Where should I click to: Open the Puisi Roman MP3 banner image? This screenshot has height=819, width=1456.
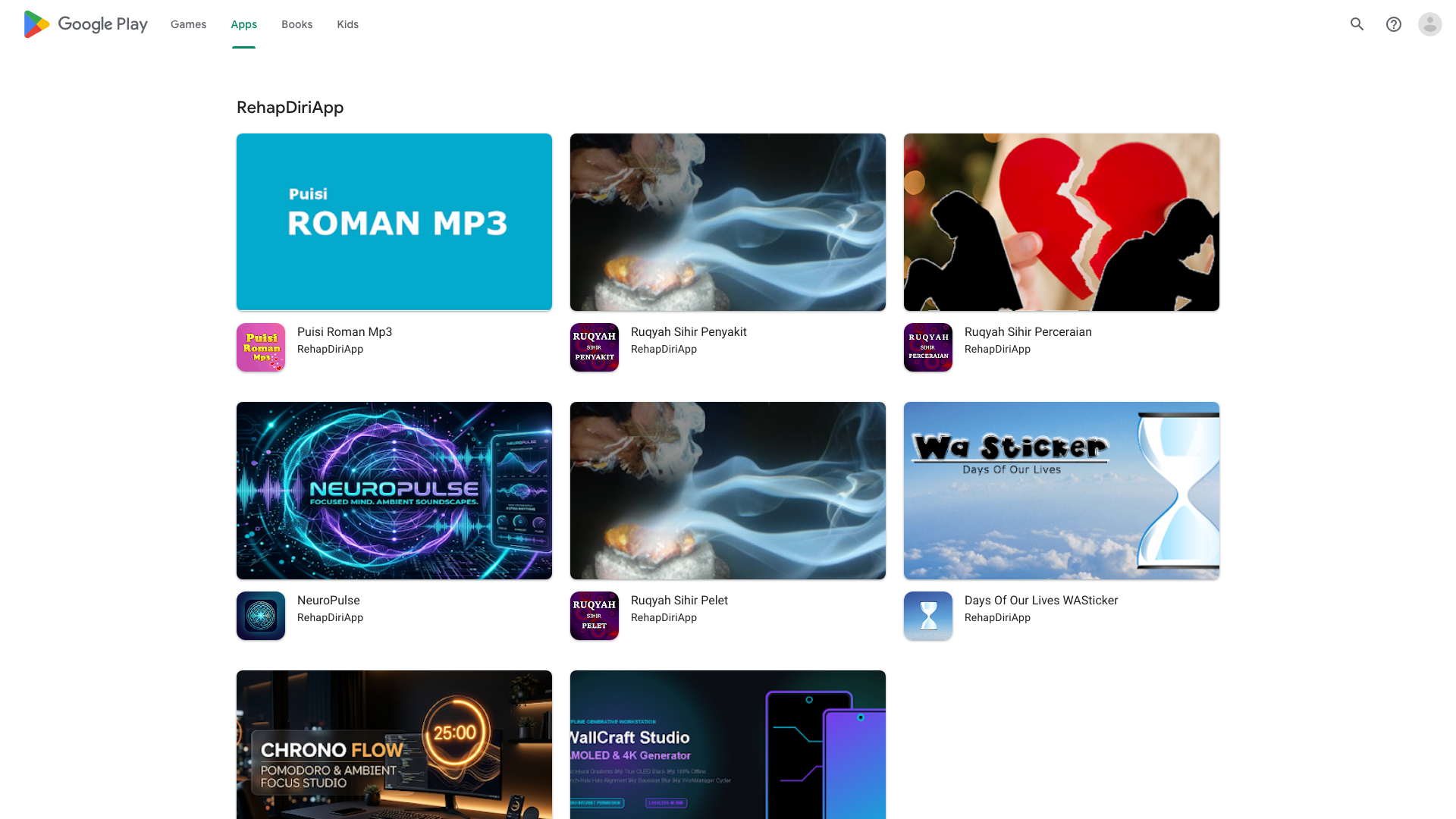click(x=394, y=222)
